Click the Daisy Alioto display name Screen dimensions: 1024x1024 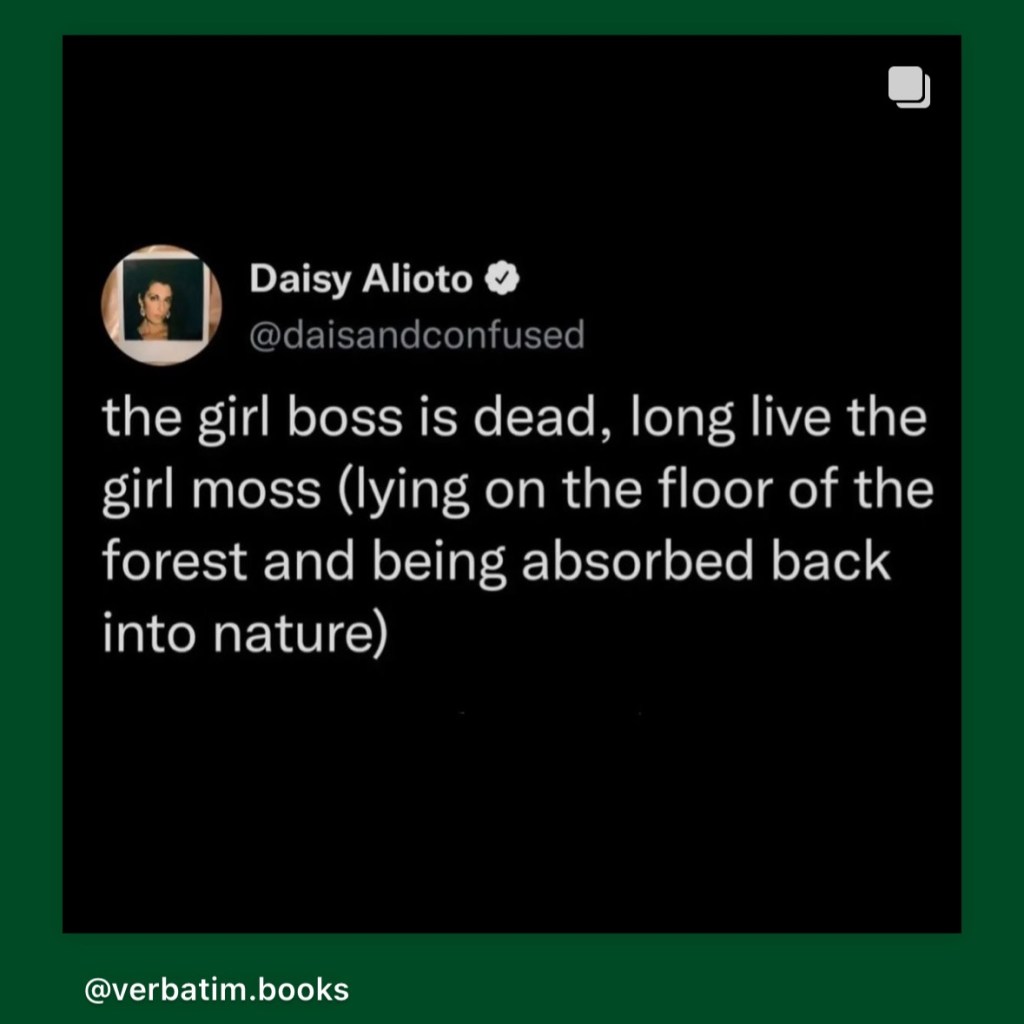point(360,280)
